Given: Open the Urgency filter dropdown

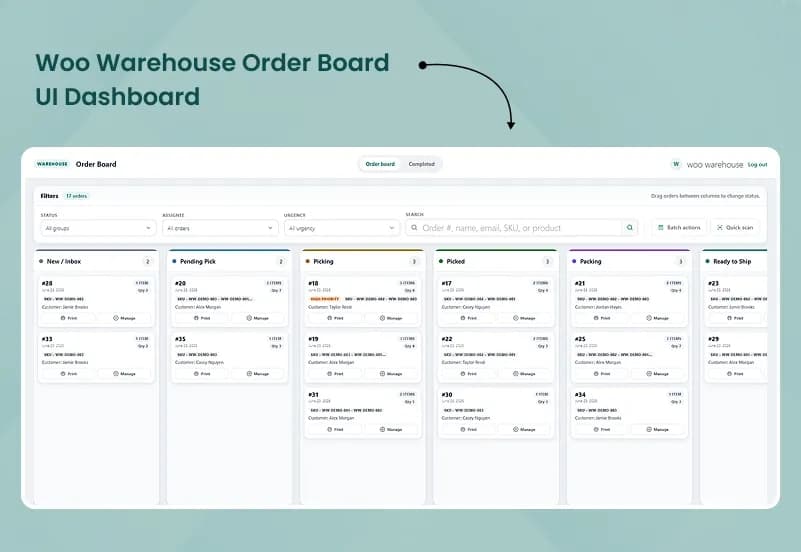Looking at the screenshot, I should coord(341,228).
